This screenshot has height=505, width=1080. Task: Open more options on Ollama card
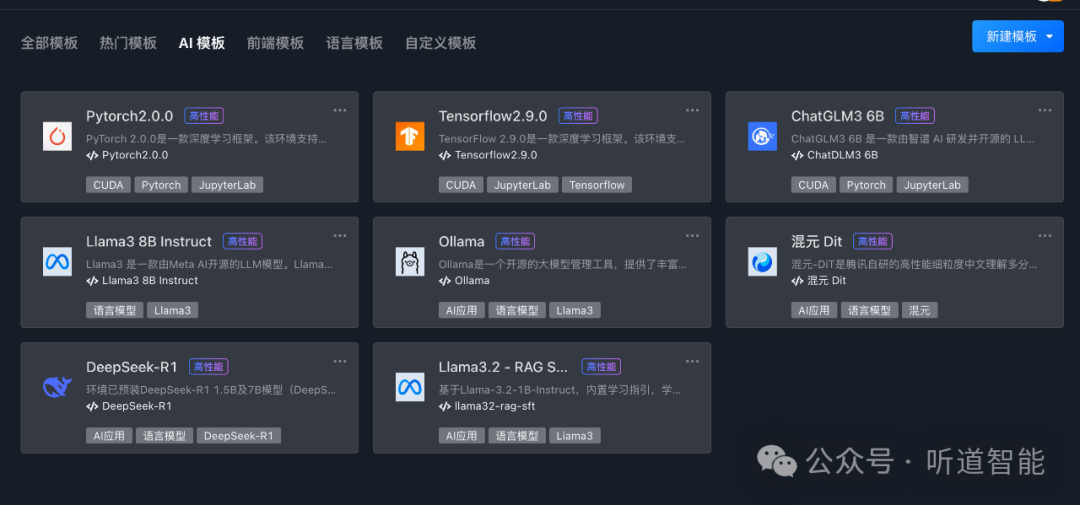click(692, 236)
